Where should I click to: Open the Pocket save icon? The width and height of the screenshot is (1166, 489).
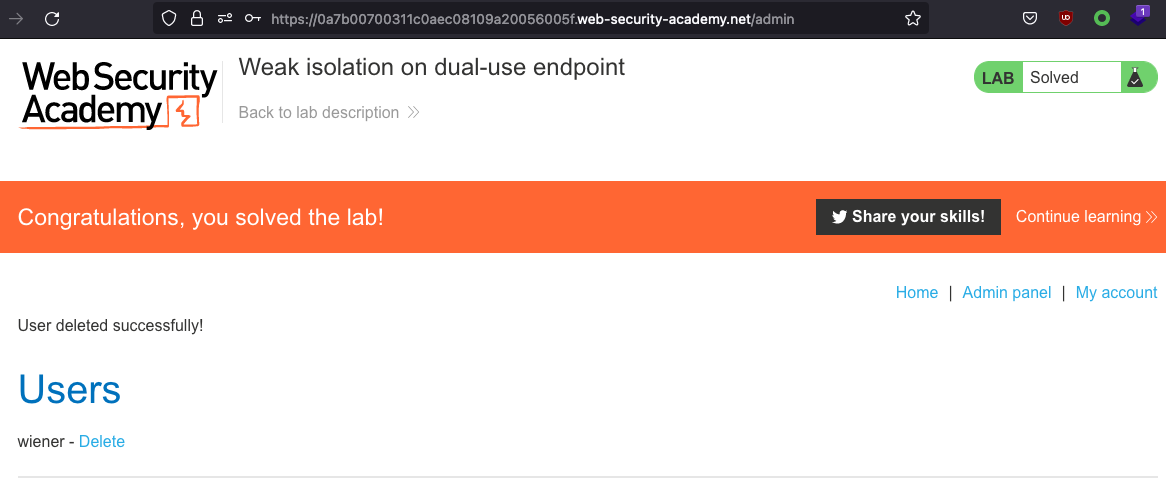click(x=1030, y=18)
